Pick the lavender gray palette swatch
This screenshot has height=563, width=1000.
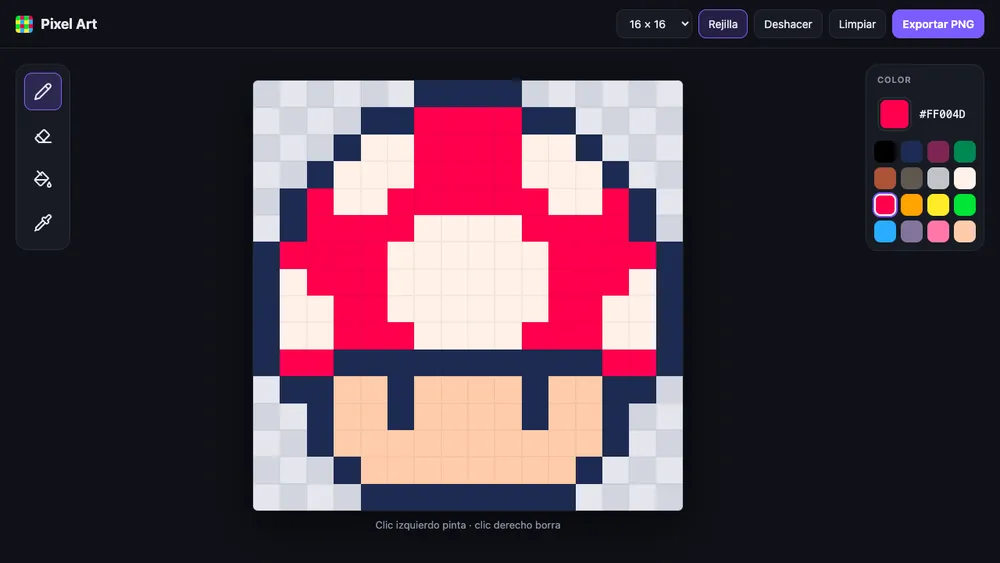tap(911, 231)
